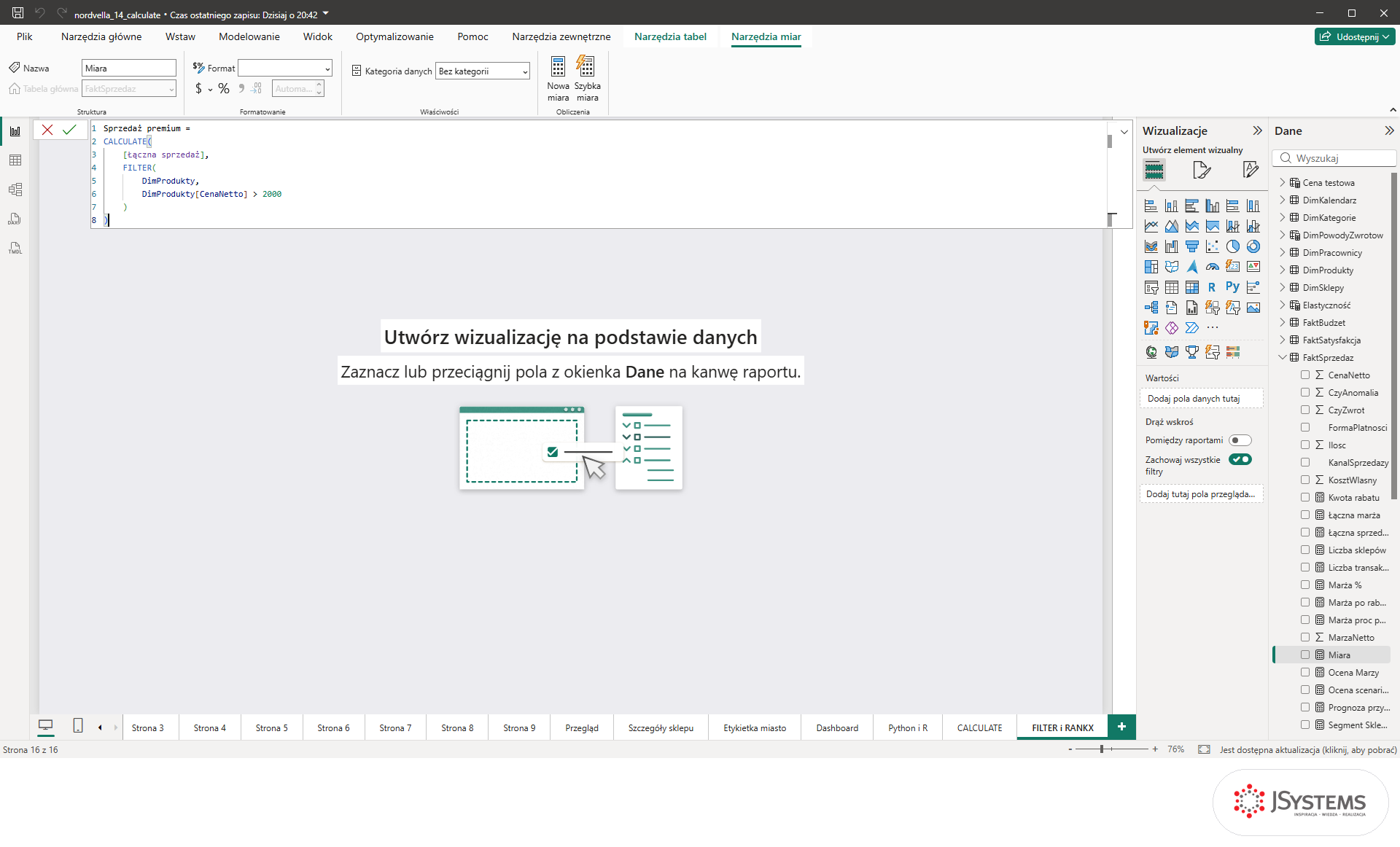Click the update available status link

(x=1308, y=750)
